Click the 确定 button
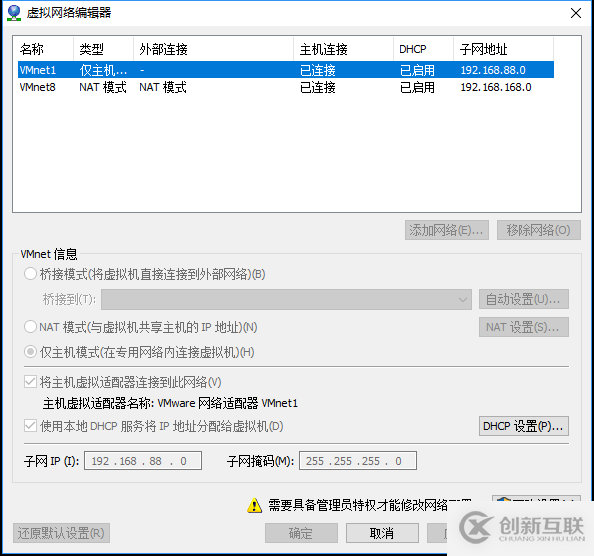594x556 pixels. tap(301, 533)
